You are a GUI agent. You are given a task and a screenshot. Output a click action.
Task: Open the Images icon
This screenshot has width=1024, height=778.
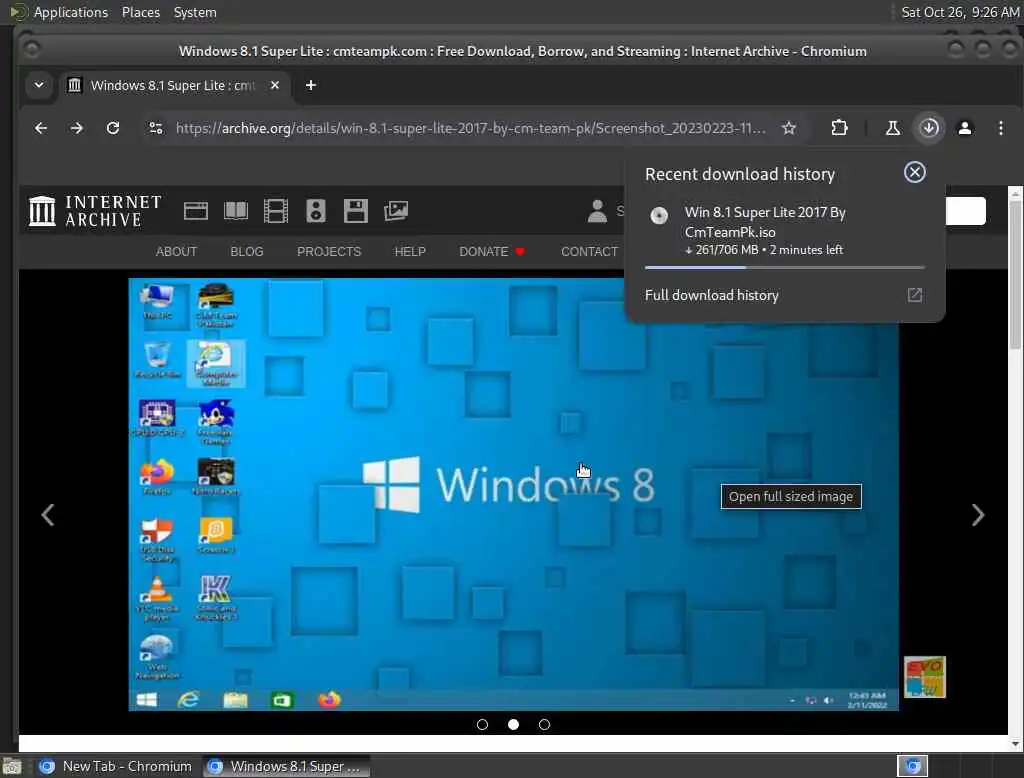(x=396, y=211)
